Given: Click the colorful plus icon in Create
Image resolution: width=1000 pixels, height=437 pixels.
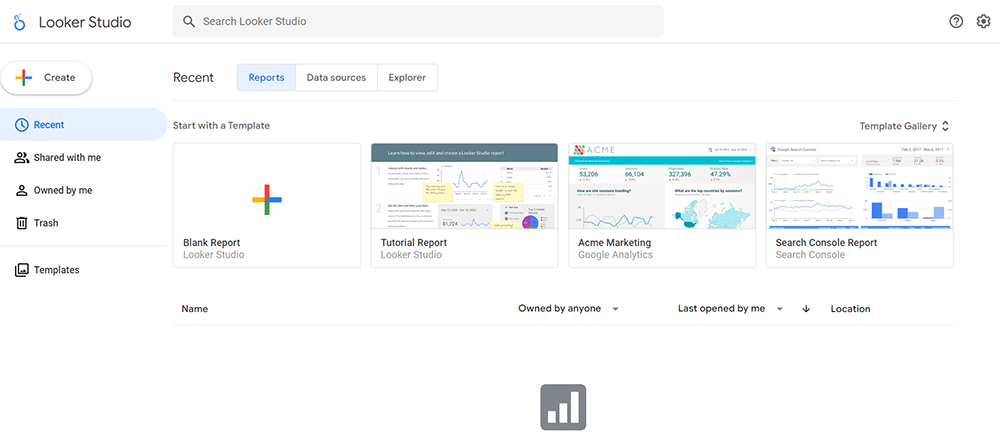Looking at the screenshot, I should (24, 78).
